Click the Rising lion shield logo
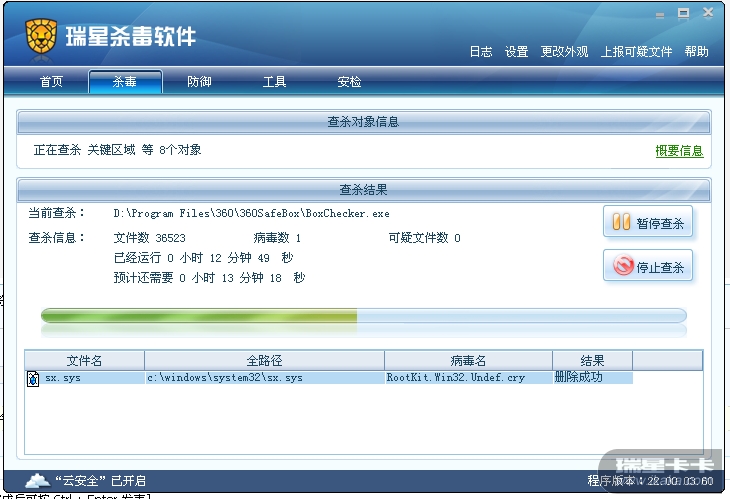This screenshot has height=499, width=730. tap(41, 36)
